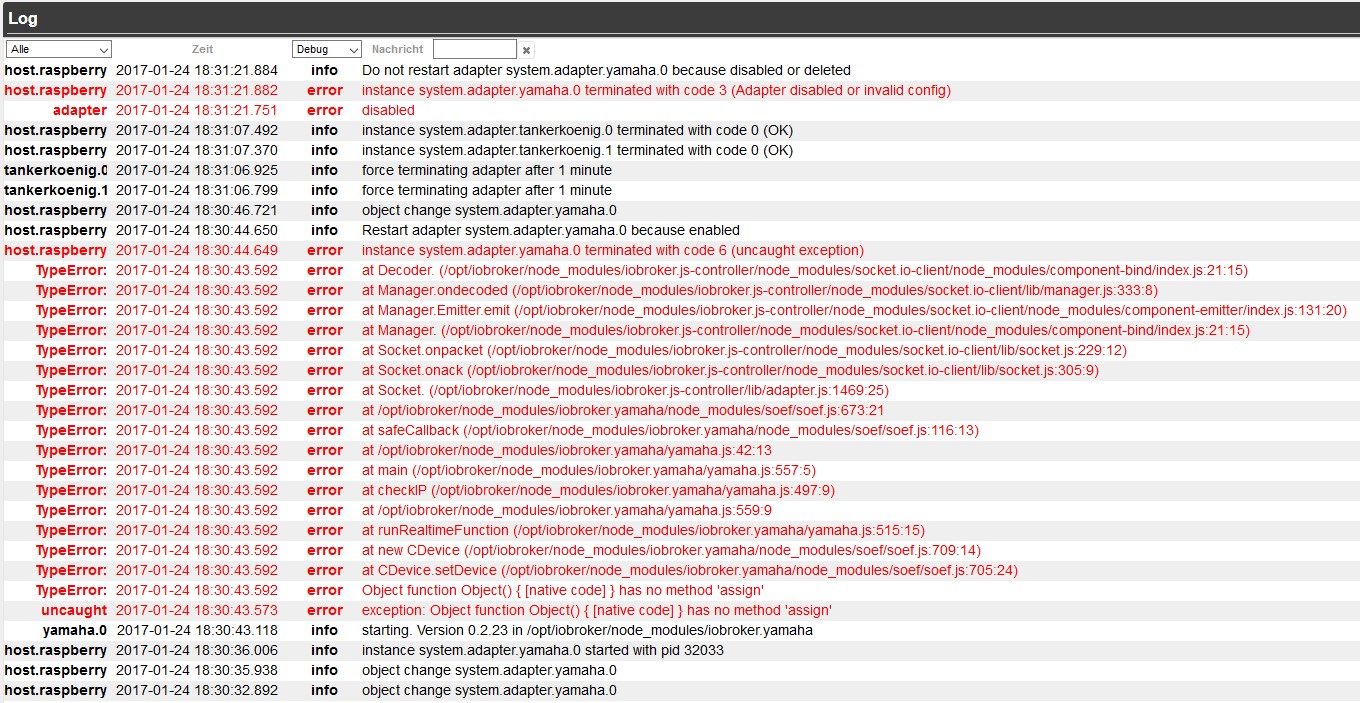Select message 'starting. Version 0.2.23'

[x=587, y=631]
